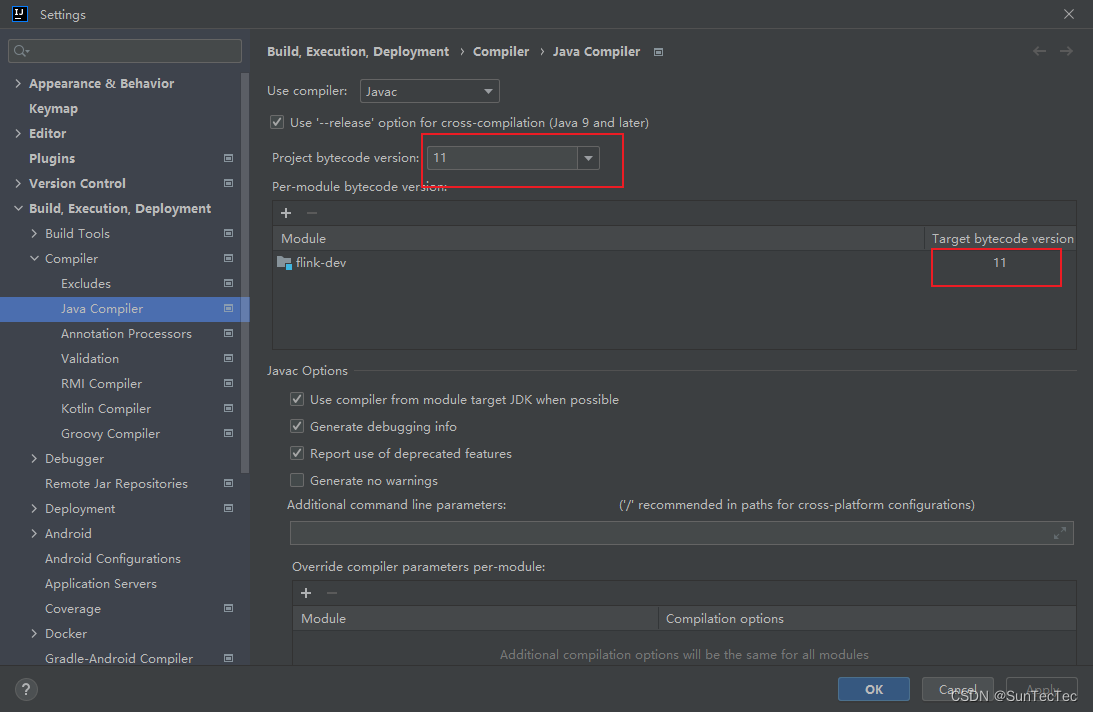Click the plus icon under Override compiler parameters
The height and width of the screenshot is (712, 1093).
pos(305,593)
